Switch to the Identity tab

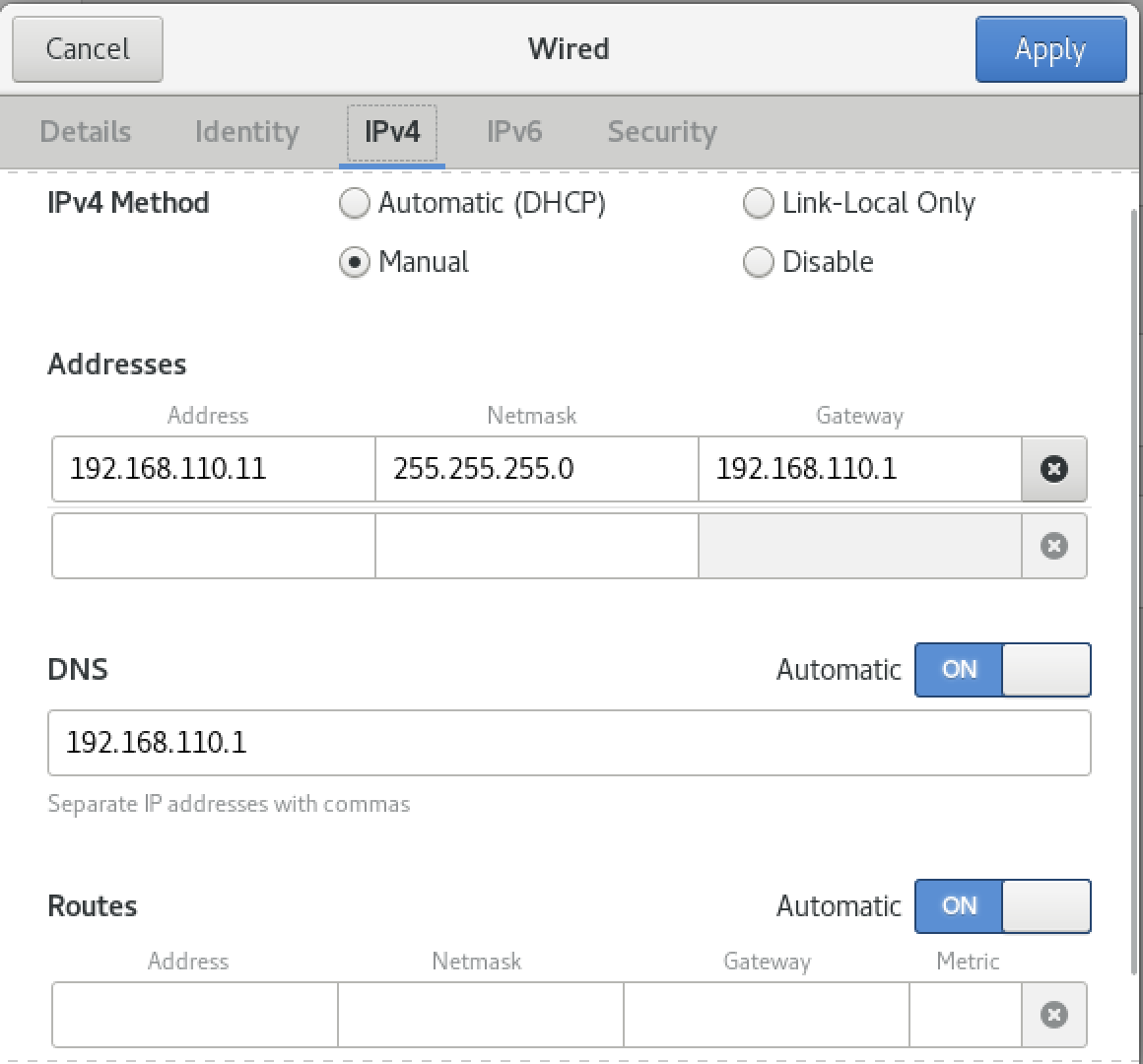(x=247, y=132)
